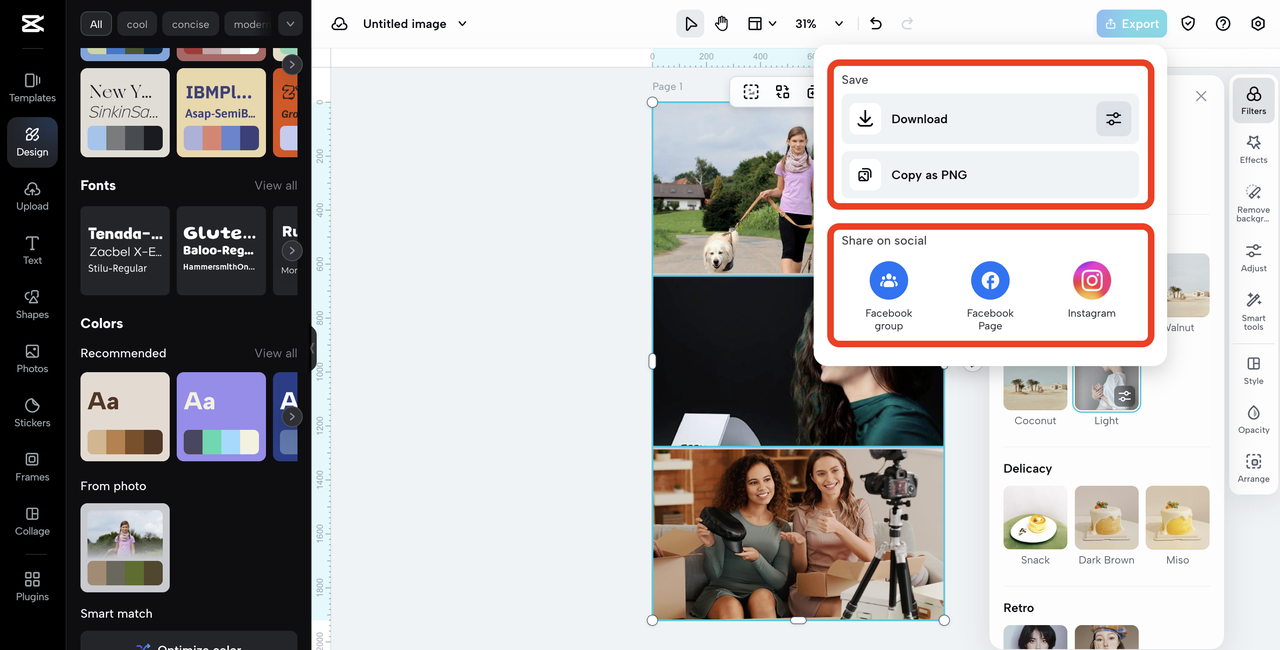
Task: Choose Copy as PNG option
Action: pyautogui.click(x=990, y=175)
